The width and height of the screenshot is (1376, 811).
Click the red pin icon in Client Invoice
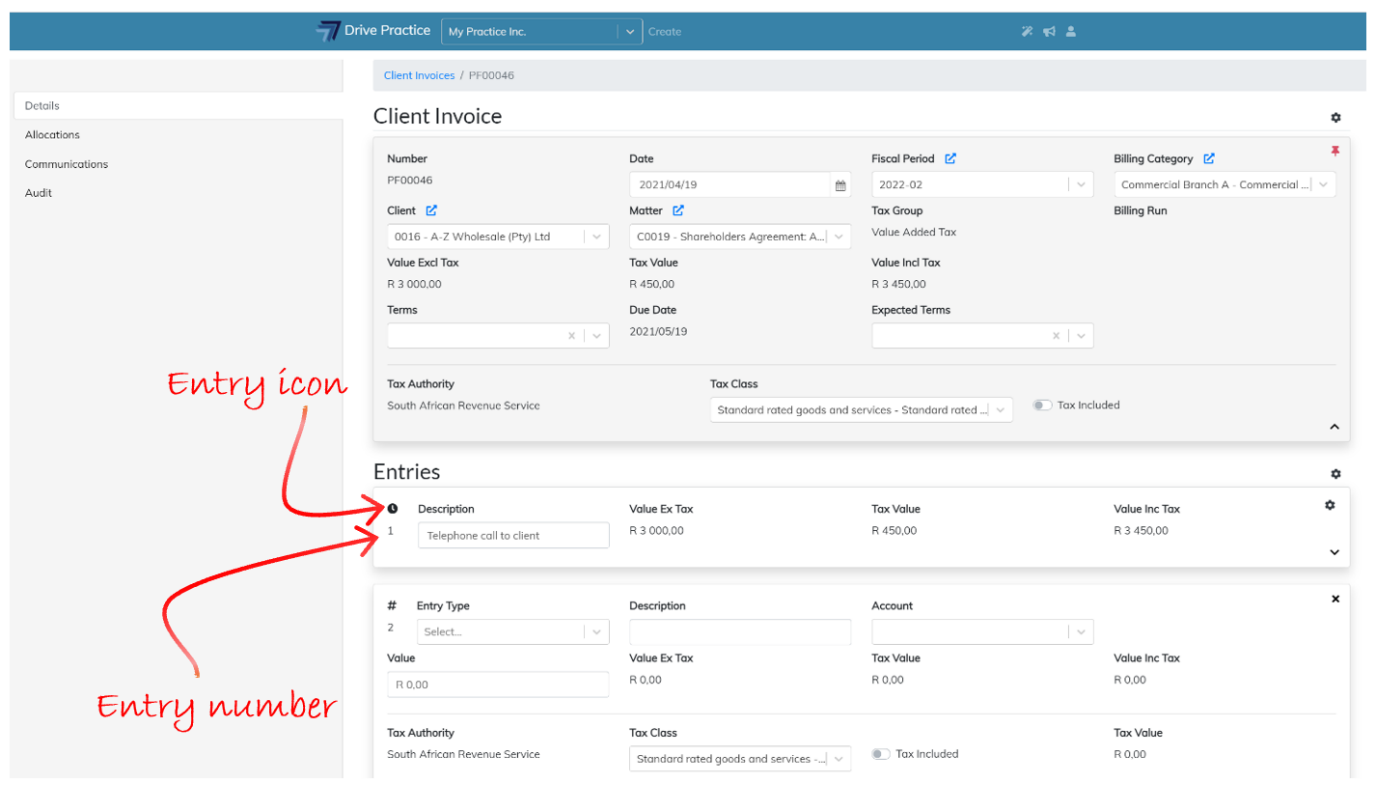coord(1334,151)
